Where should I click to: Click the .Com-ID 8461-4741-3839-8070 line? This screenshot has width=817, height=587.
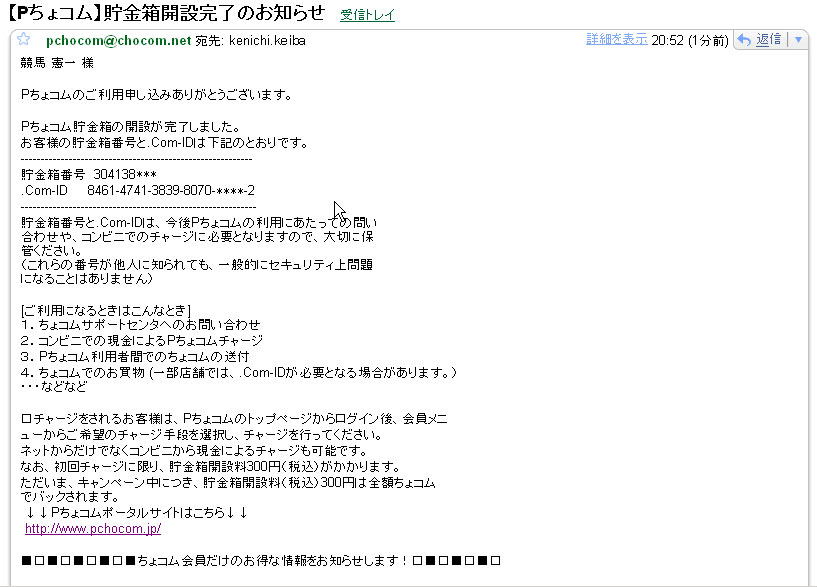tap(138, 191)
